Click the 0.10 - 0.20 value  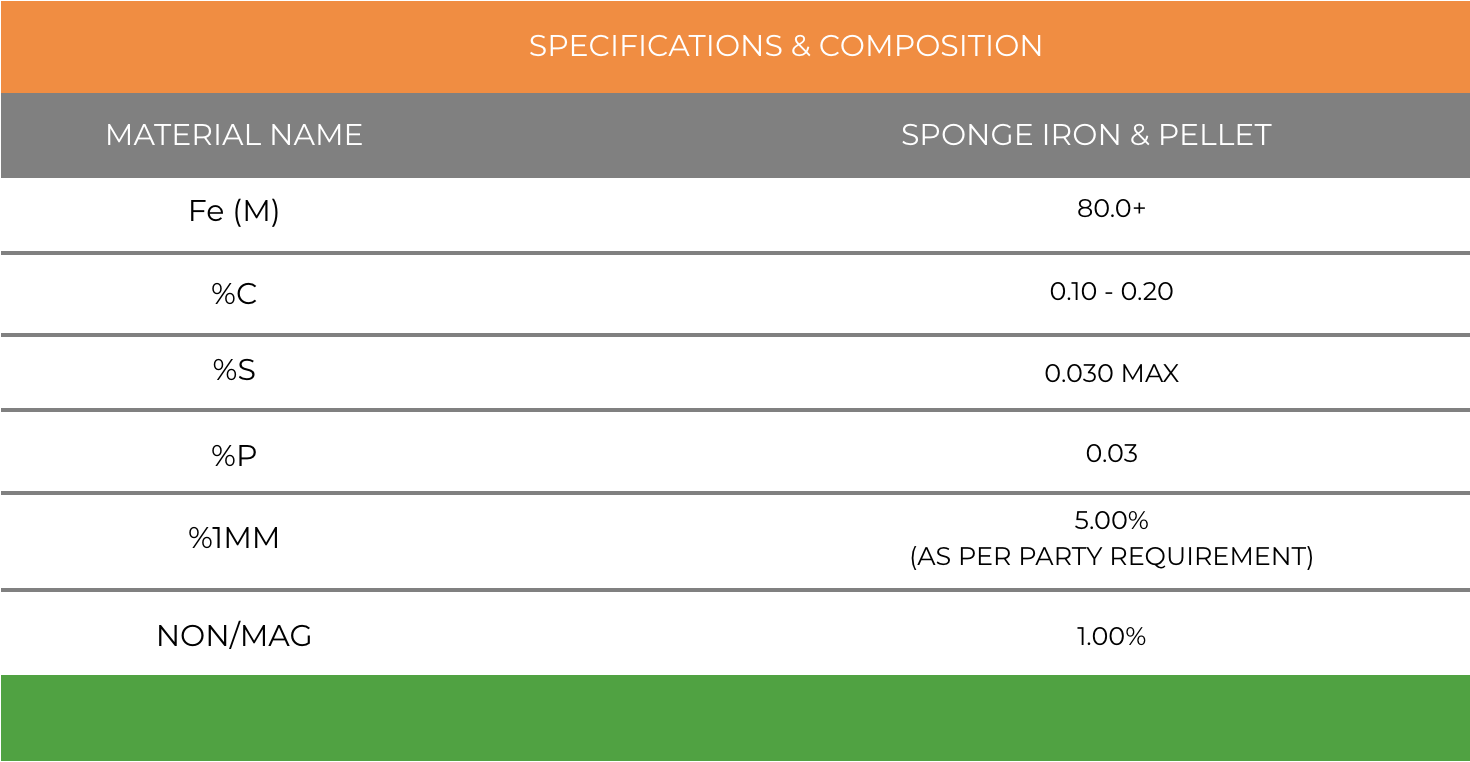point(1111,291)
